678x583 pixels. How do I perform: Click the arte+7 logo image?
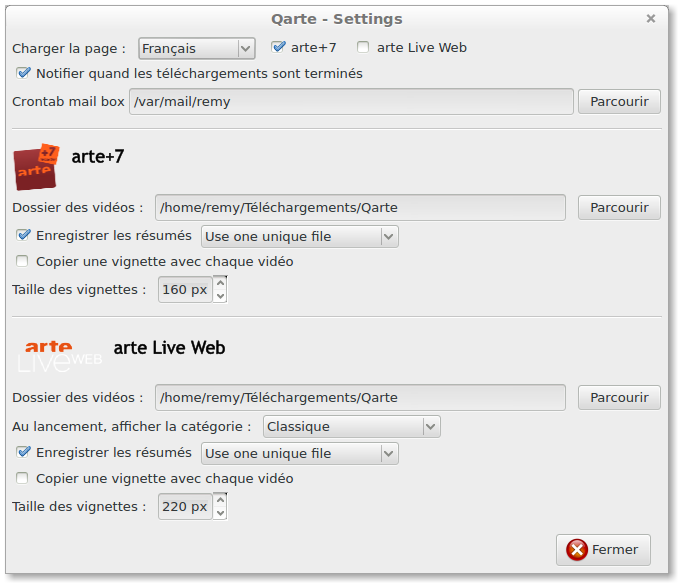(36, 167)
